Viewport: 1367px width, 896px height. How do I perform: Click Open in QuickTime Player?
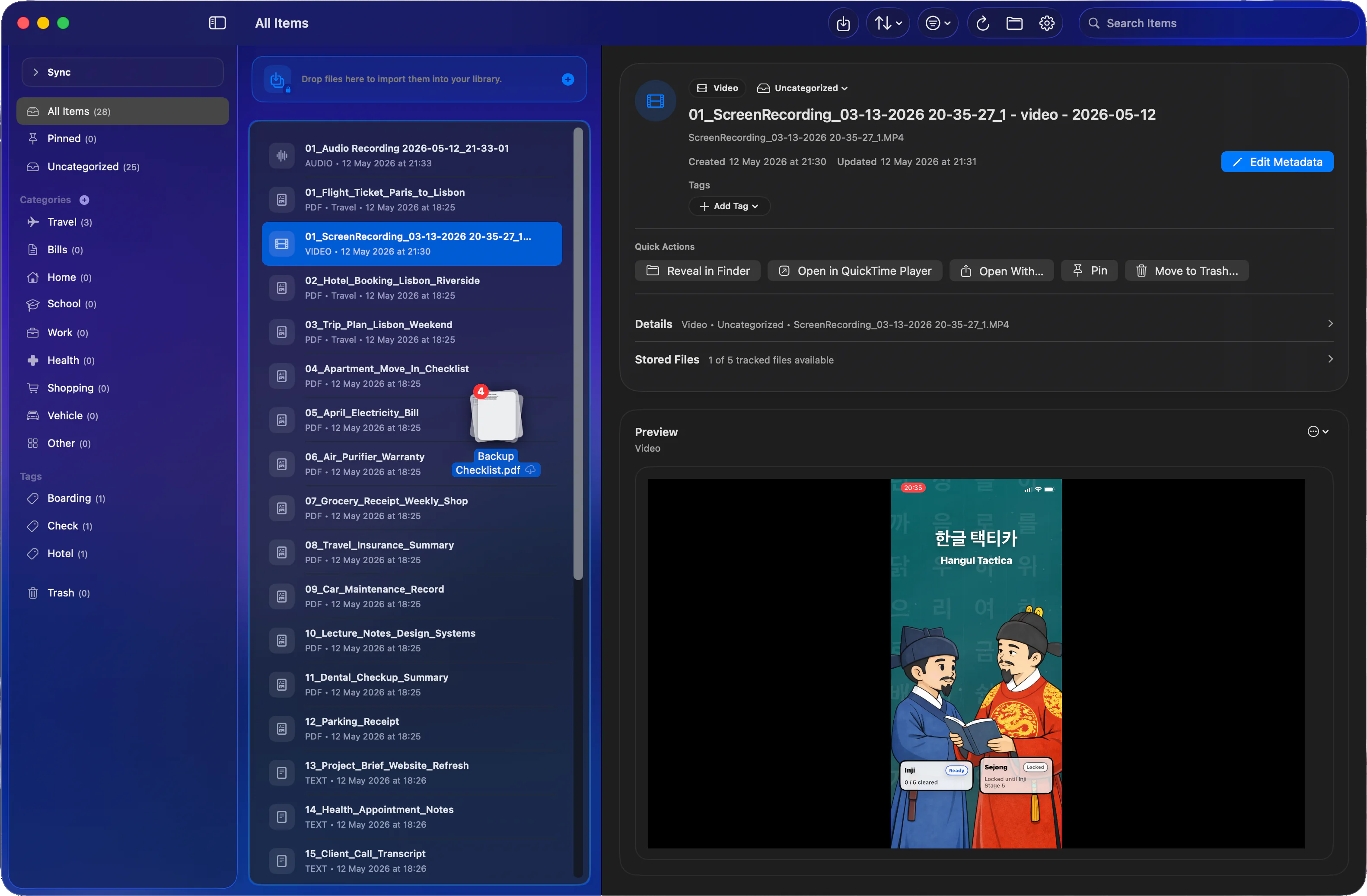pyautogui.click(x=855, y=271)
